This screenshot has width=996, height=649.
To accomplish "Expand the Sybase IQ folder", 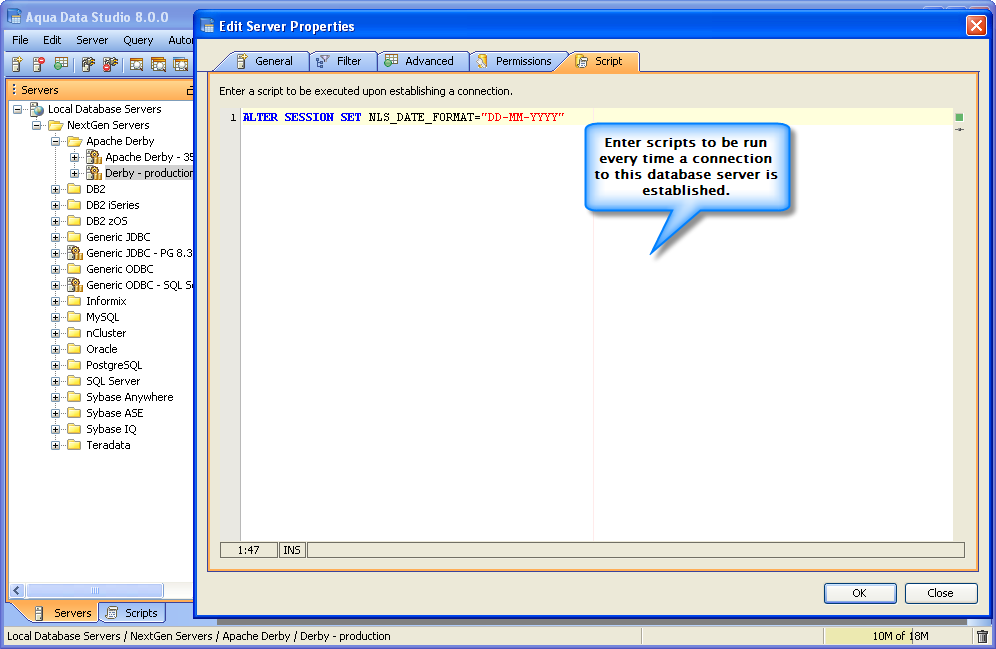I will pos(56,429).
